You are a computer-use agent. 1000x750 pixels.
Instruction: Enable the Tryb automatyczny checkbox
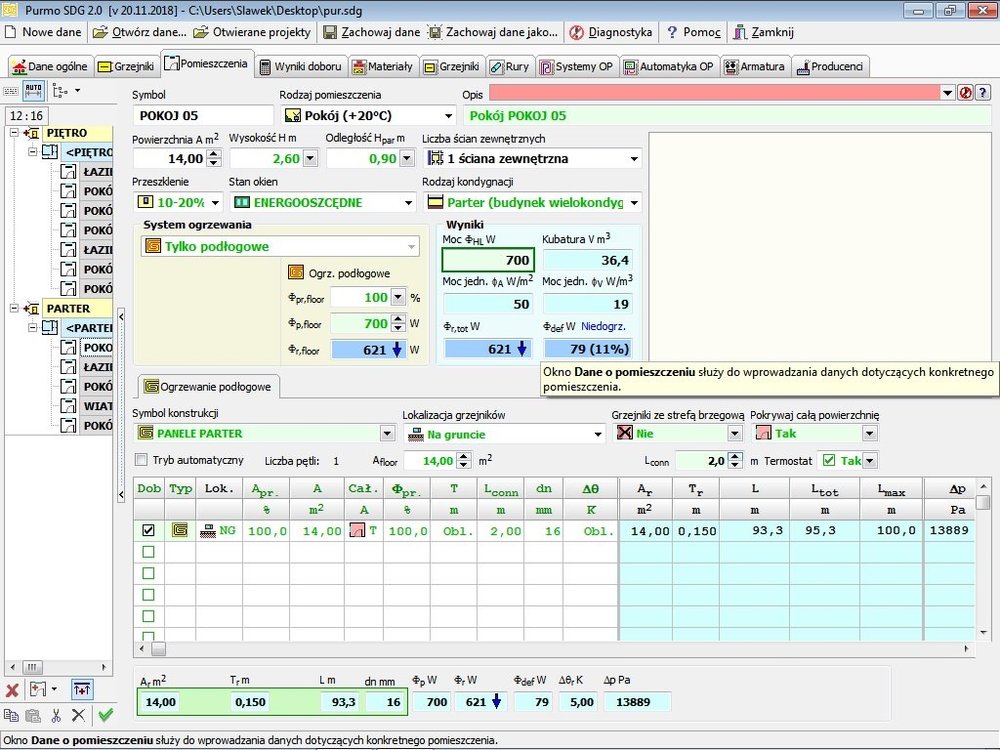coord(142,460)
